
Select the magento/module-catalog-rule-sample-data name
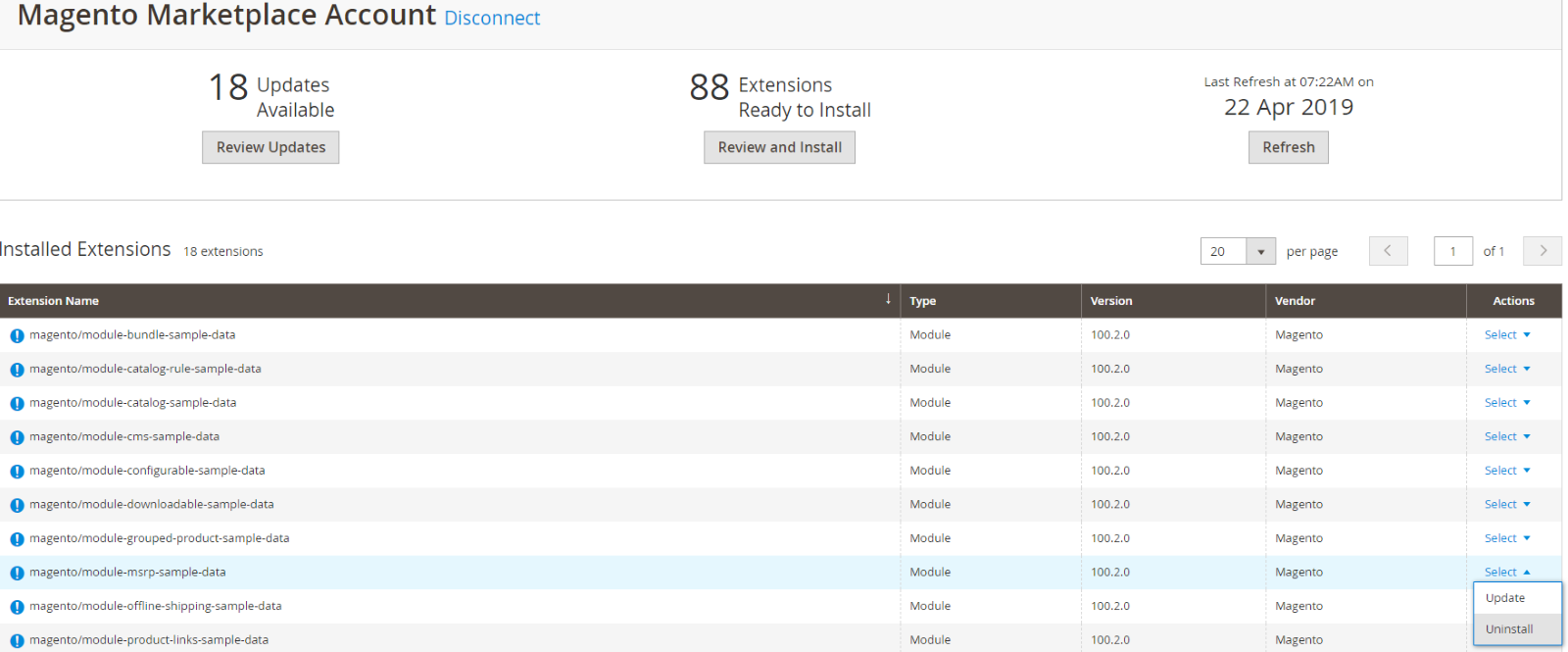[x=145, y=369]
